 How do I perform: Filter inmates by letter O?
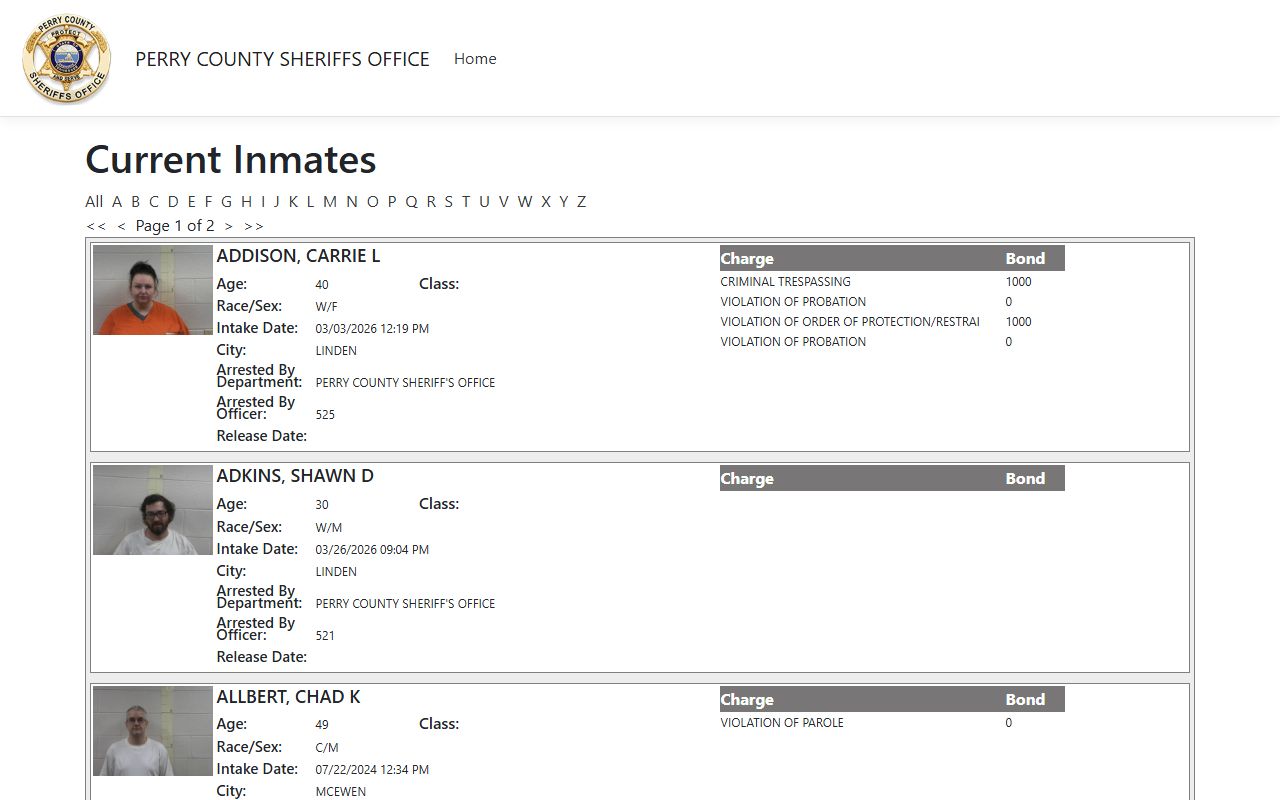coord(373,201)
